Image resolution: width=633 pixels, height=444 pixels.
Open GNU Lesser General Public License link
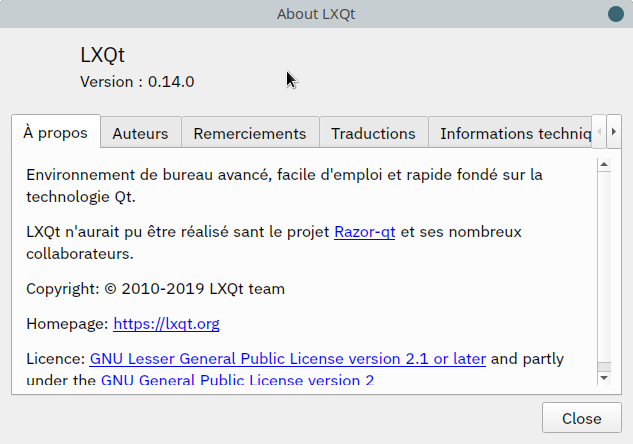(x=287, y=359)
